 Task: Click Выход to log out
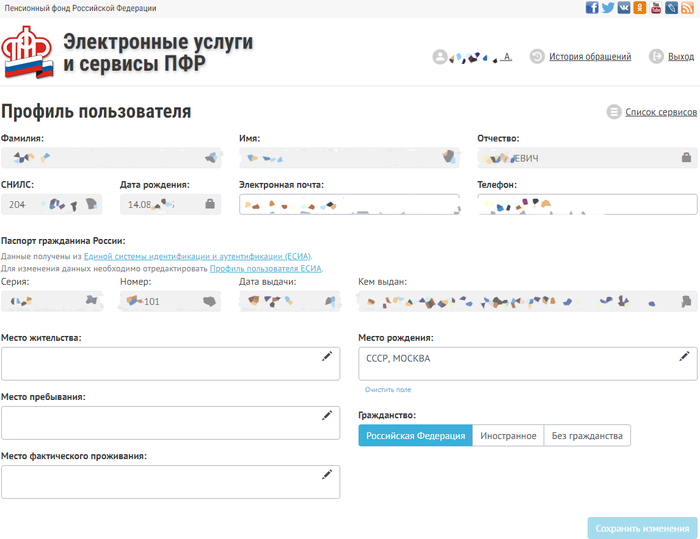point(680,57)
